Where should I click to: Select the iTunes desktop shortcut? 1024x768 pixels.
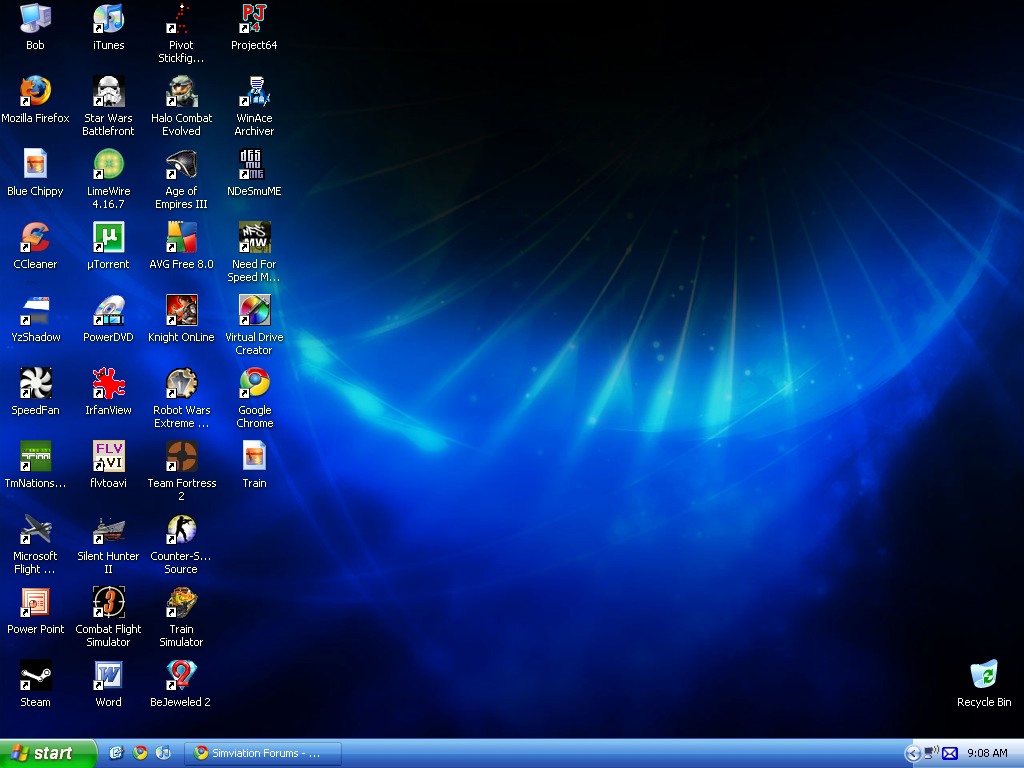click(x=108, y=19)
